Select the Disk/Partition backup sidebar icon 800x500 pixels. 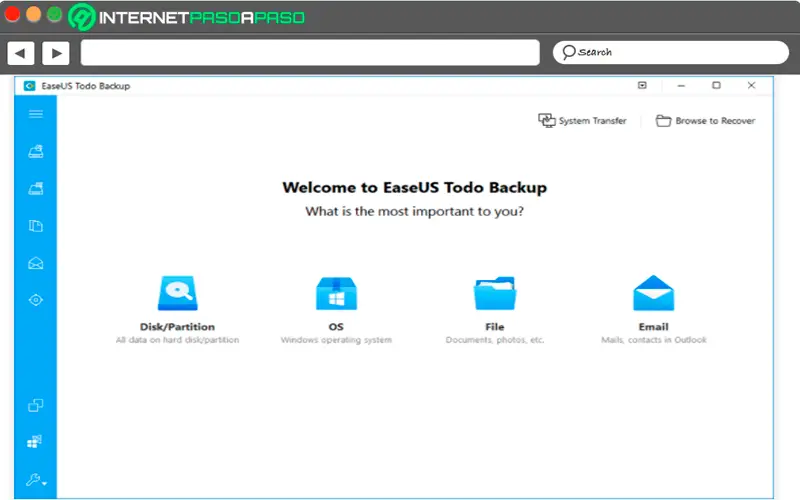click(36, 151)
